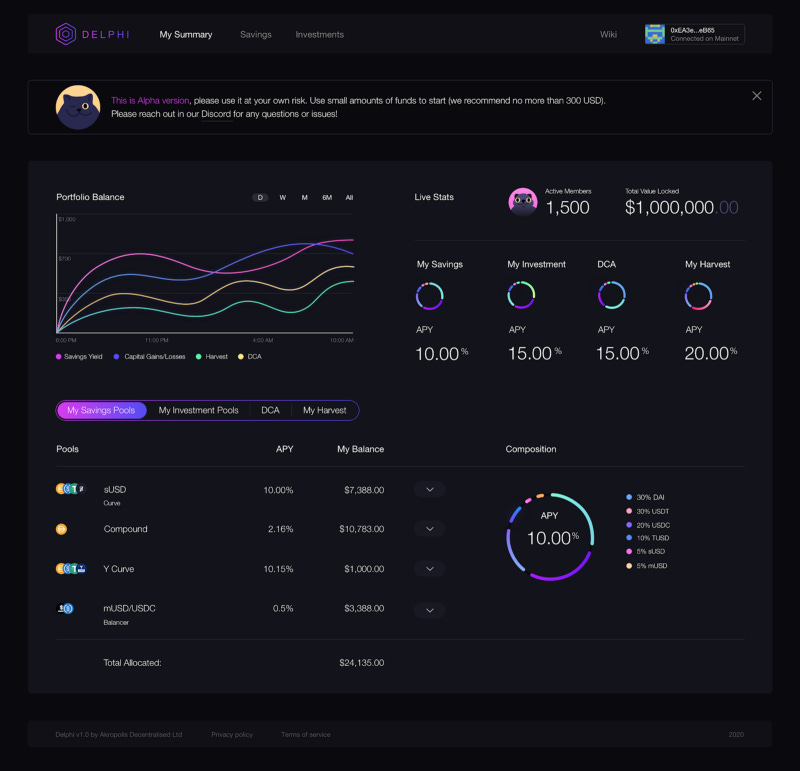800x771 pixels.
Task: Click the Compound pool coin icon
Action: pyautogui.click(x=61, y=529)
